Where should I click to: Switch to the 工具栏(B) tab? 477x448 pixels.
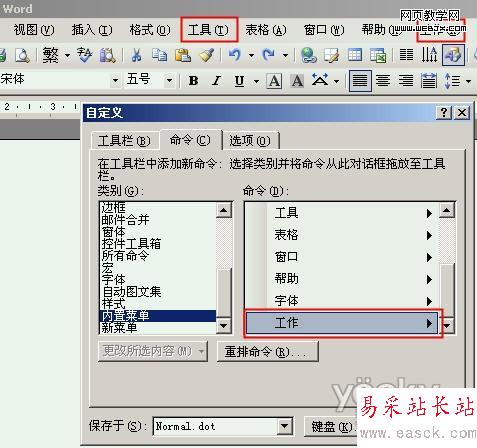click(124, 141)
